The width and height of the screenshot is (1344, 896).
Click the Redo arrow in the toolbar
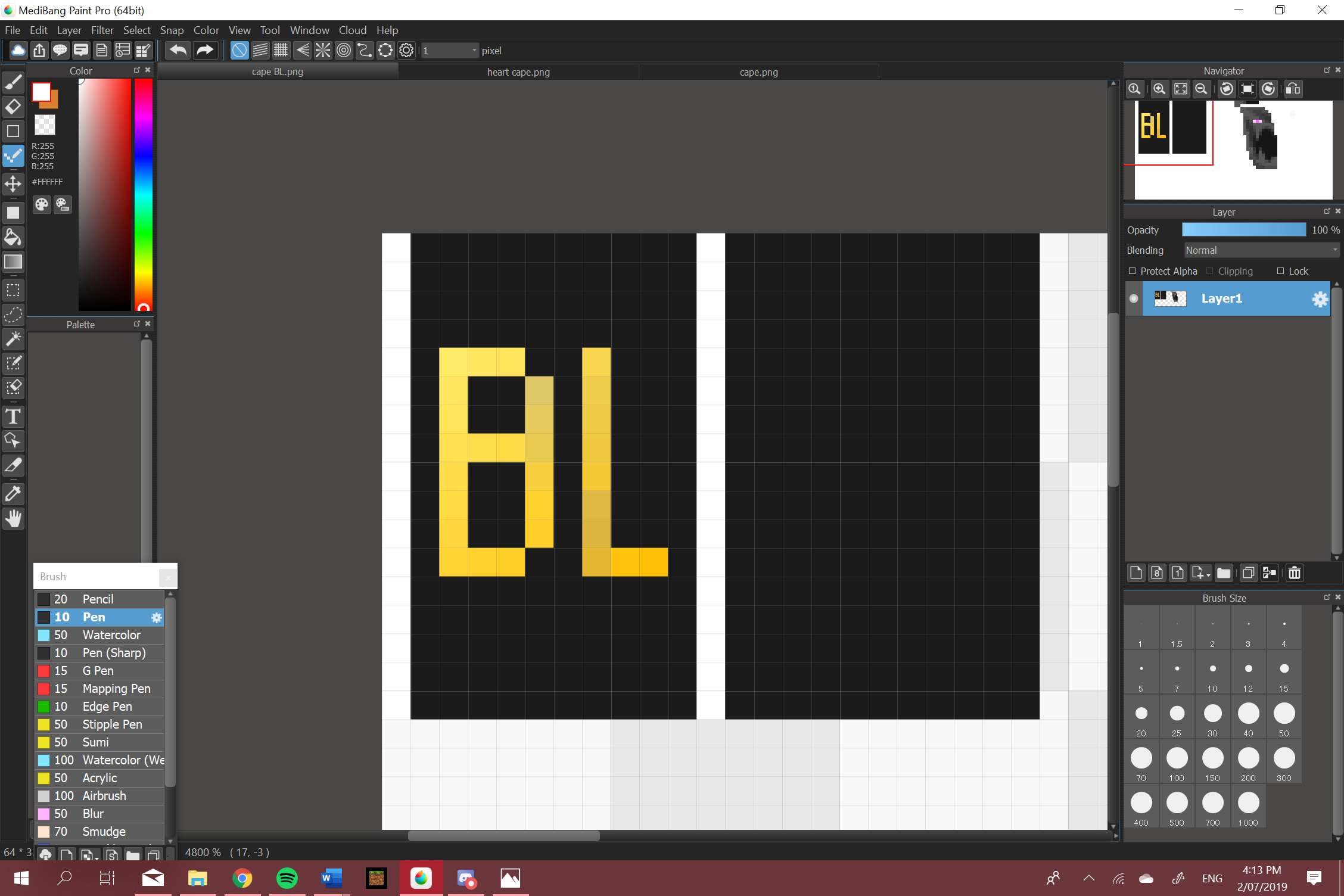pyautogui.click(x=204, y=51)
